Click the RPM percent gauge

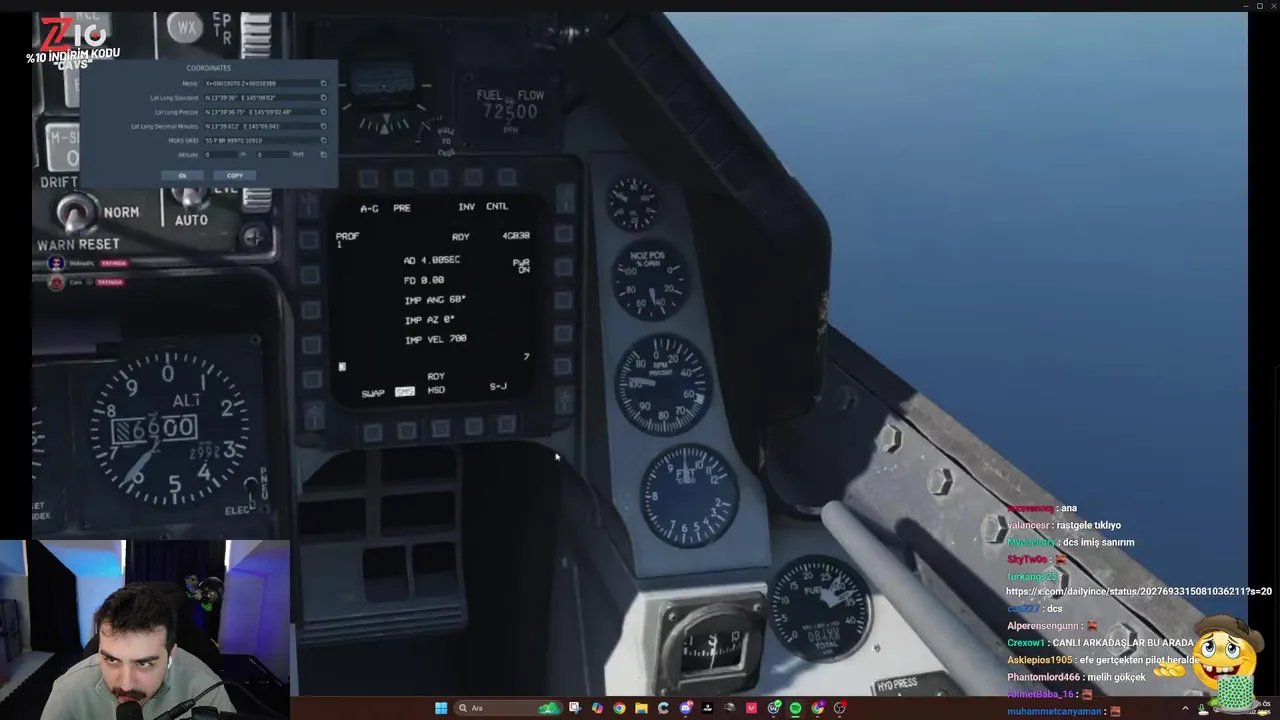(x=662, y=385)
